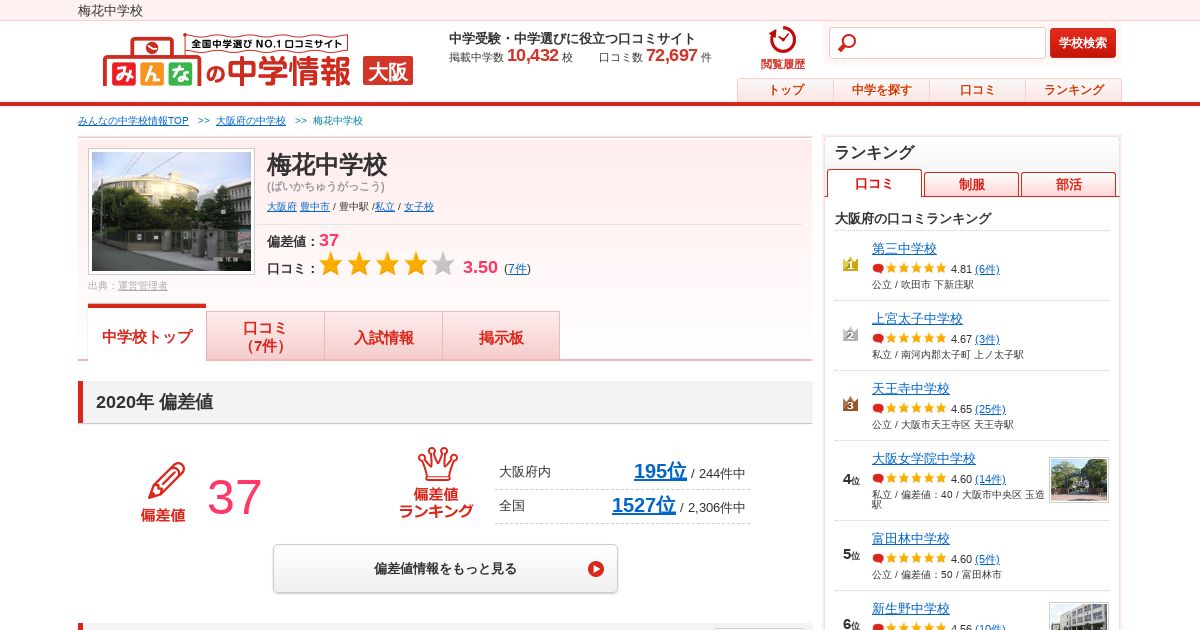This screenshot has width=1200, height=630.
Task: Click the red arrow on 偏差値情報をもっと見る
Action: tap(596, 569)
